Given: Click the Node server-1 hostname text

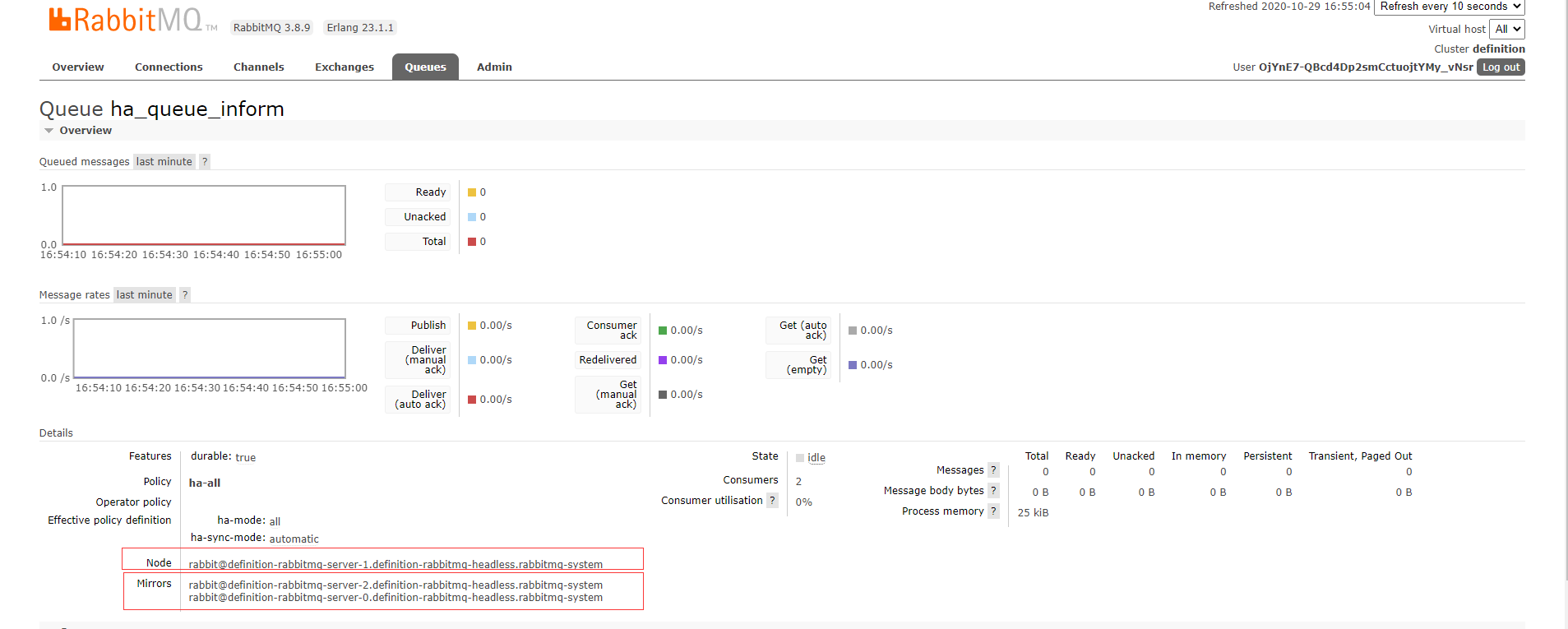Looking at the screenshot, I should coord(395,565).
